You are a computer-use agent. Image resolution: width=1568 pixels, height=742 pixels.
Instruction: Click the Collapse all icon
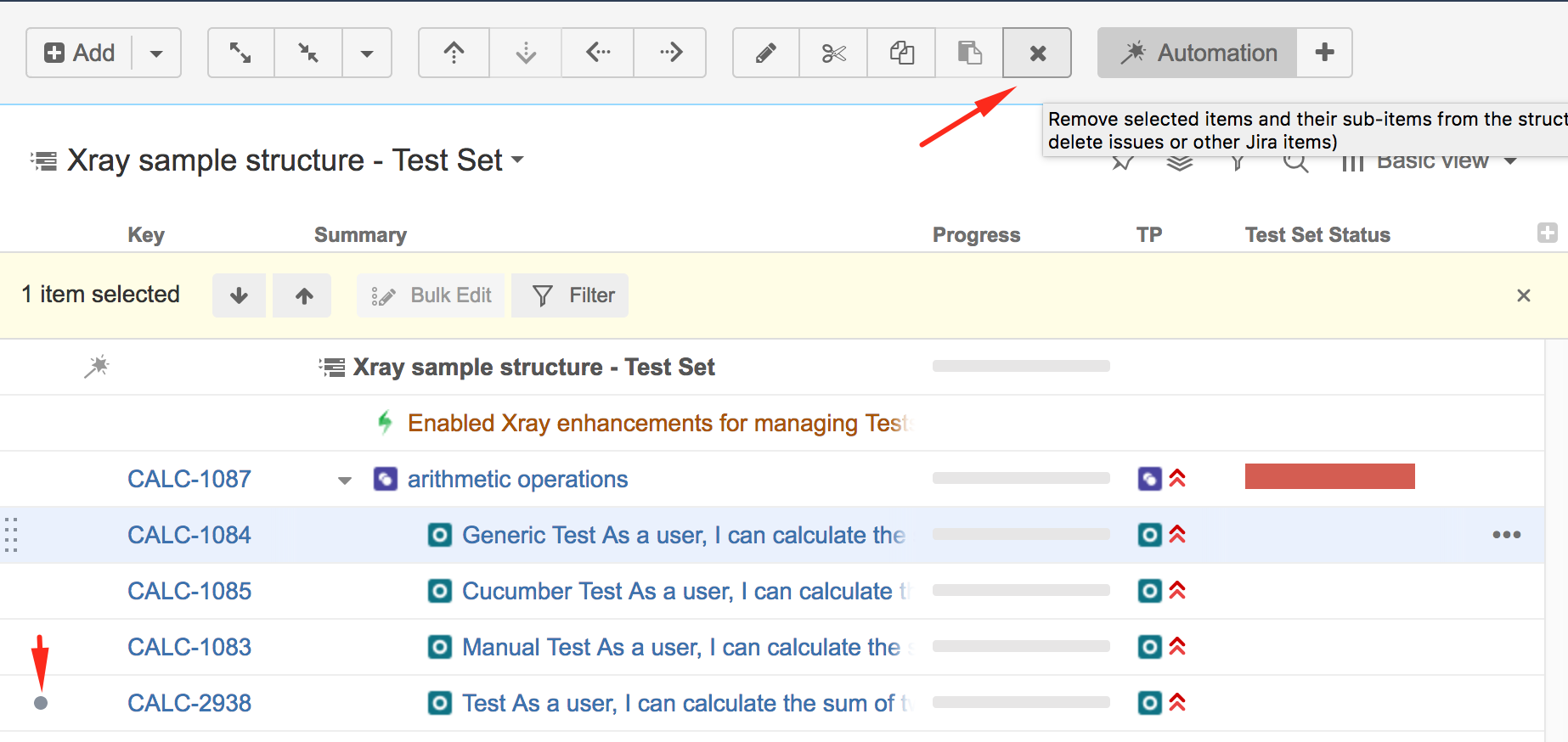tap(308, 53)
